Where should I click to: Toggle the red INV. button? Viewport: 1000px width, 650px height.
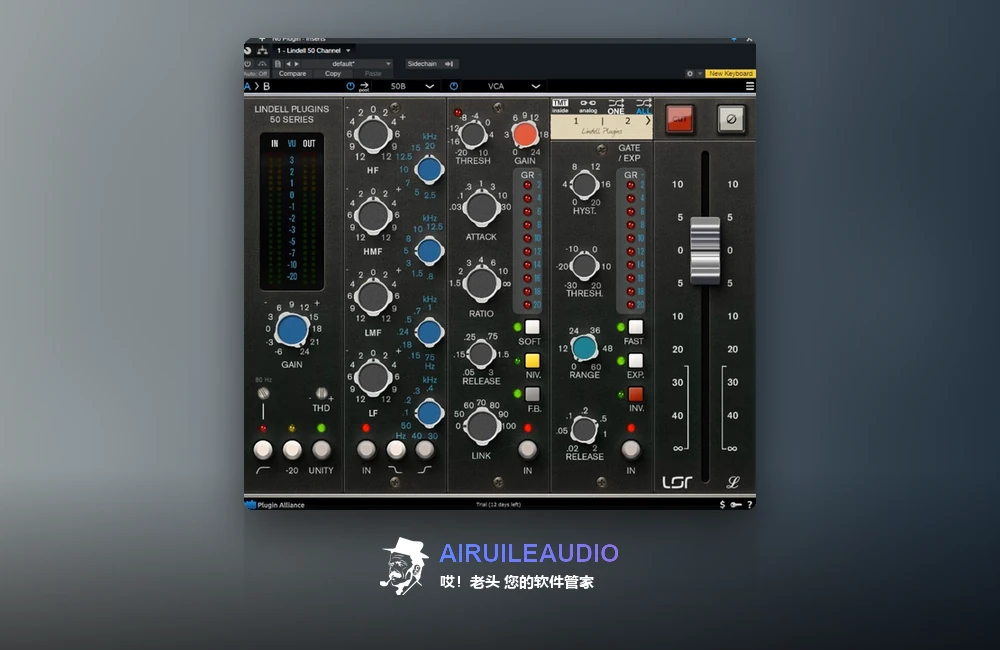(635, 394)
